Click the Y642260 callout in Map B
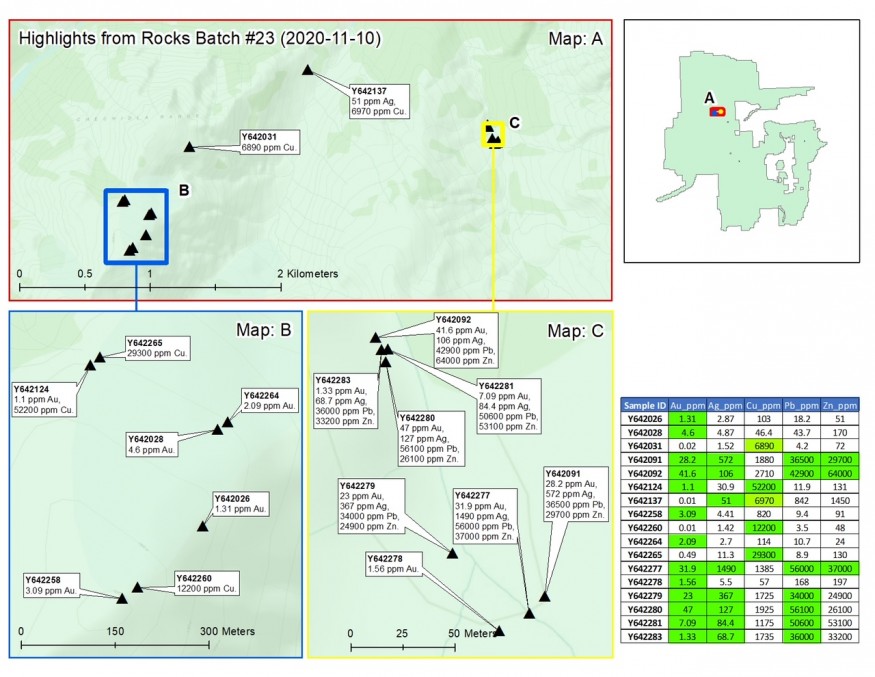This screenshot has height=677, width=875. (207, 583)
